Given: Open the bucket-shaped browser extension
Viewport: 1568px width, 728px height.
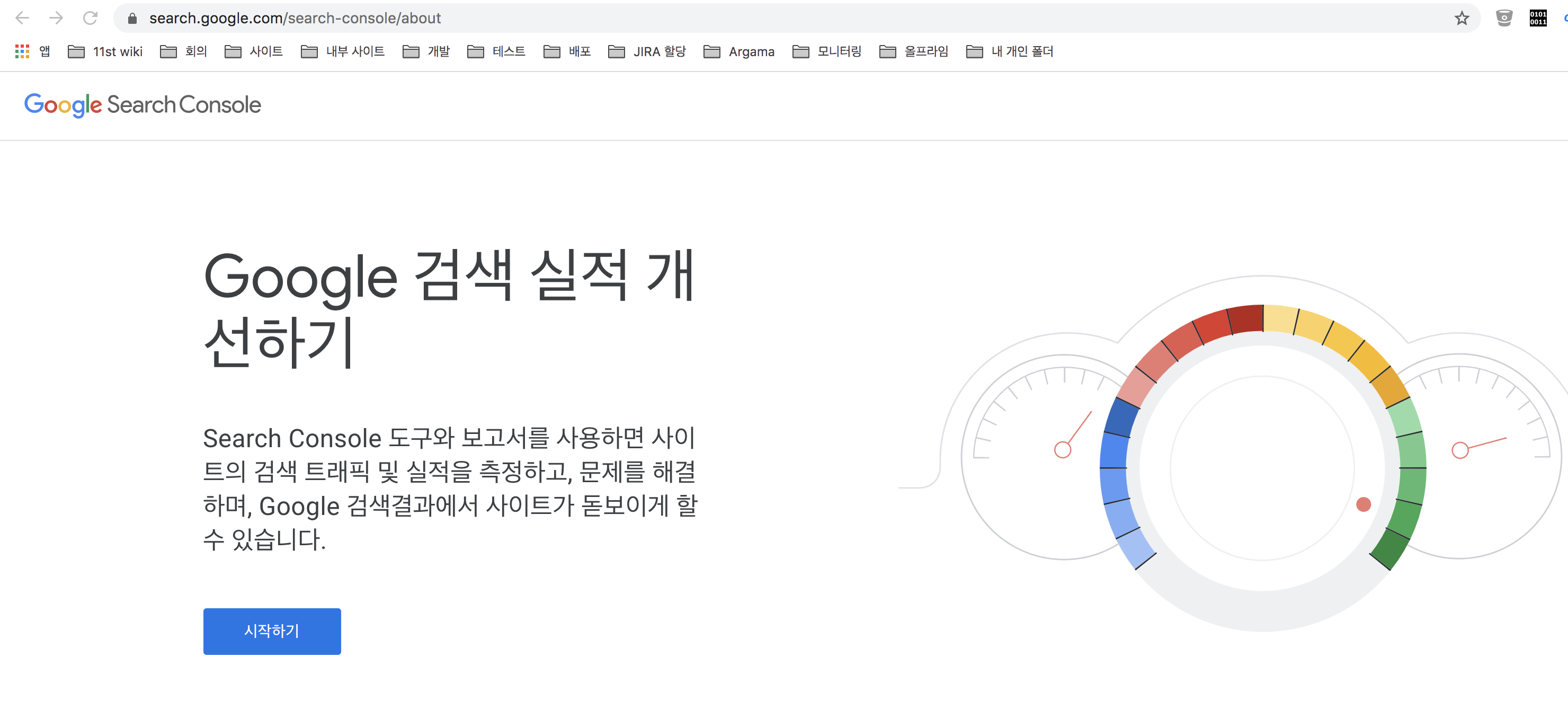Looking at the screenshot, I should pyautogui.click(x=1504, y=18).
